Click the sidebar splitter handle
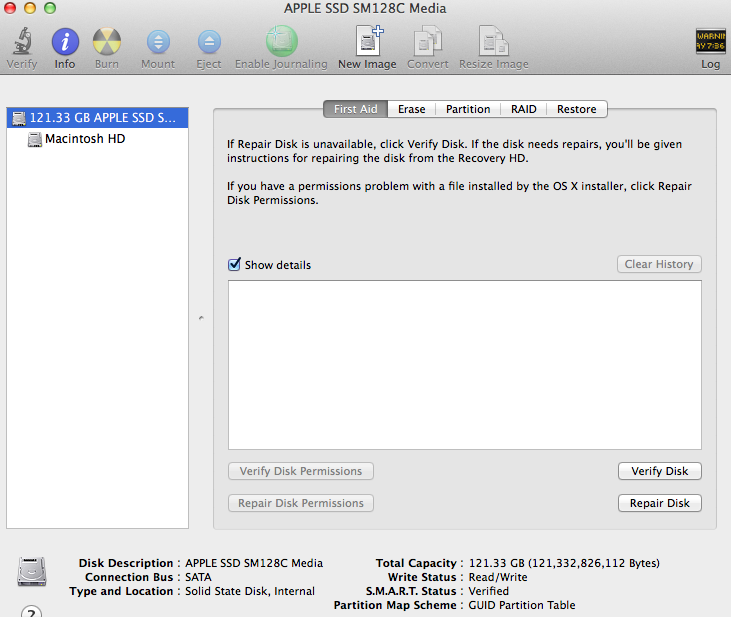Screen dimensions: 731x617 point(201,318)
